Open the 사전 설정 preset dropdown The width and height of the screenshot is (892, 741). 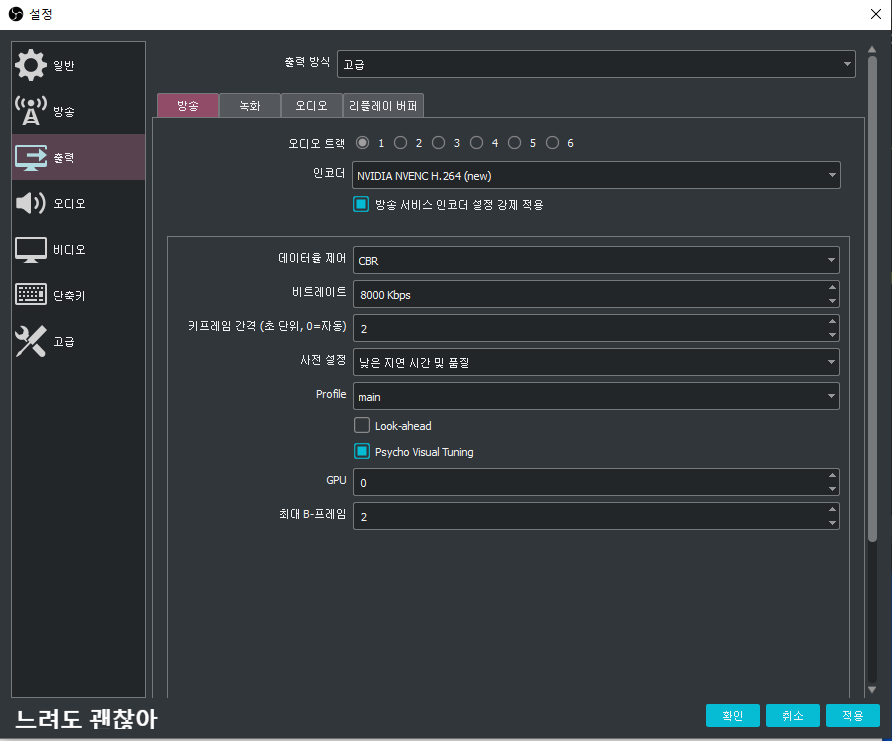pos(596,362)
